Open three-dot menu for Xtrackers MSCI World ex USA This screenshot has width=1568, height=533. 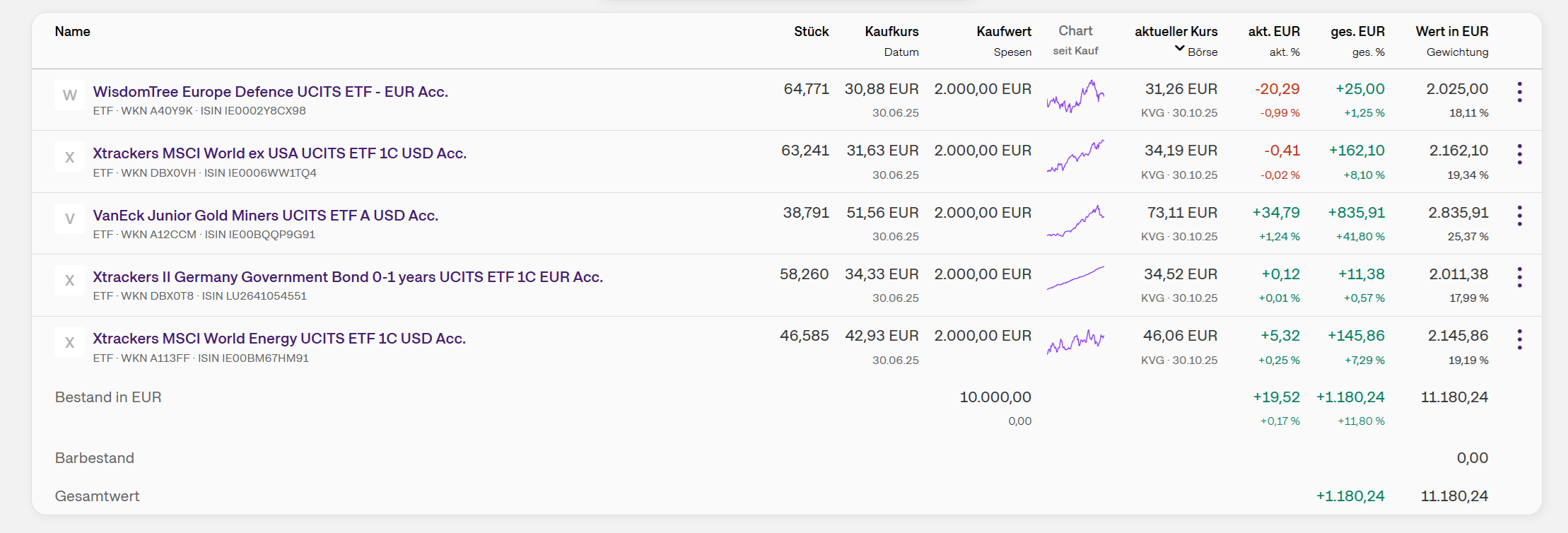[x=1519, y=154]
